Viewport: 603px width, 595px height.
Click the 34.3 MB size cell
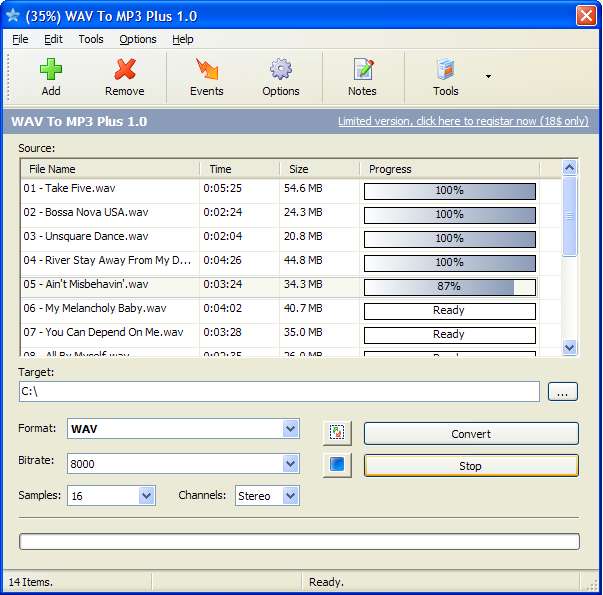pyautogui.click(x=303, y=284)
